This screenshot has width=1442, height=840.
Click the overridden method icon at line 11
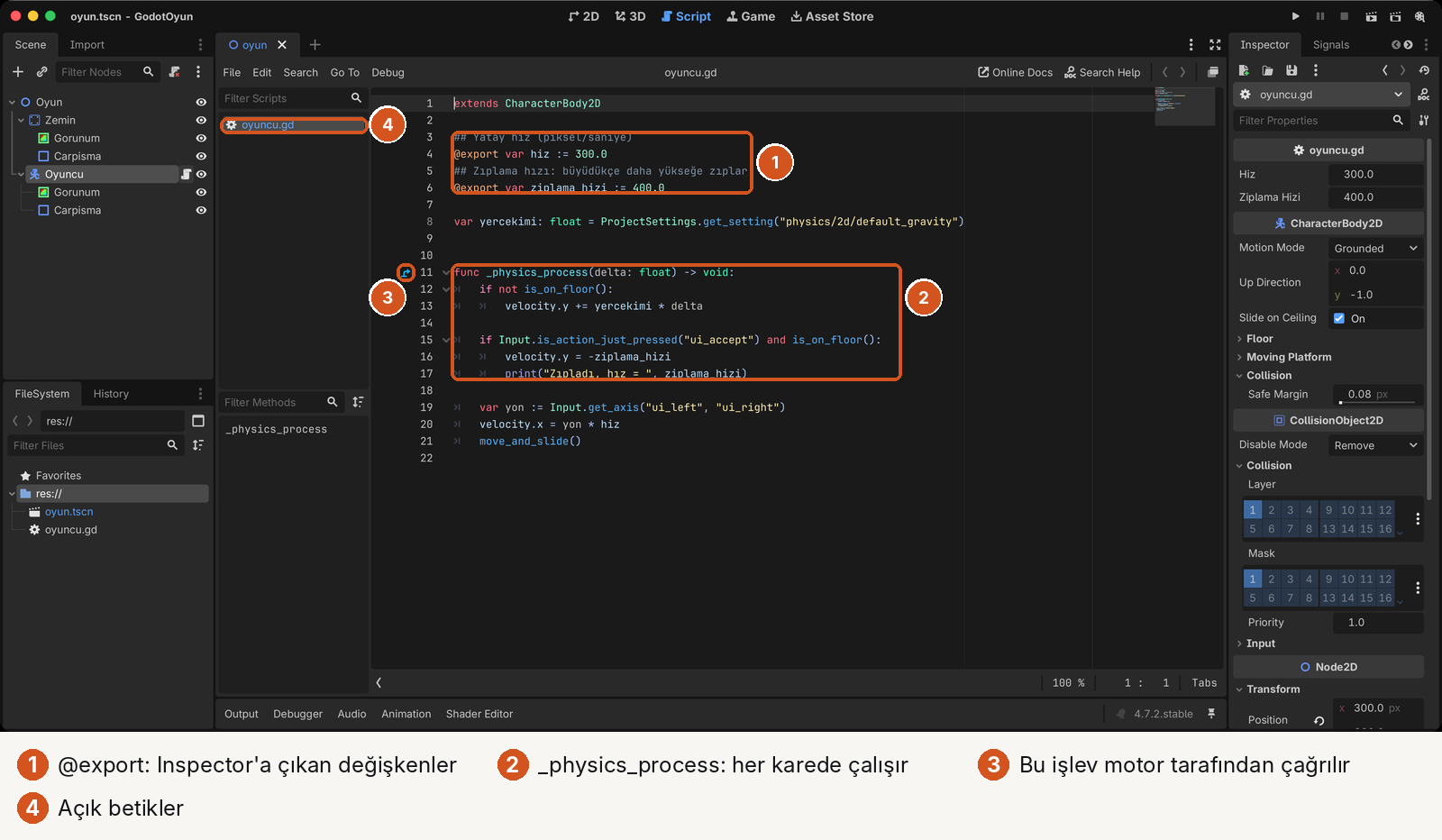(x=406, y=272)
